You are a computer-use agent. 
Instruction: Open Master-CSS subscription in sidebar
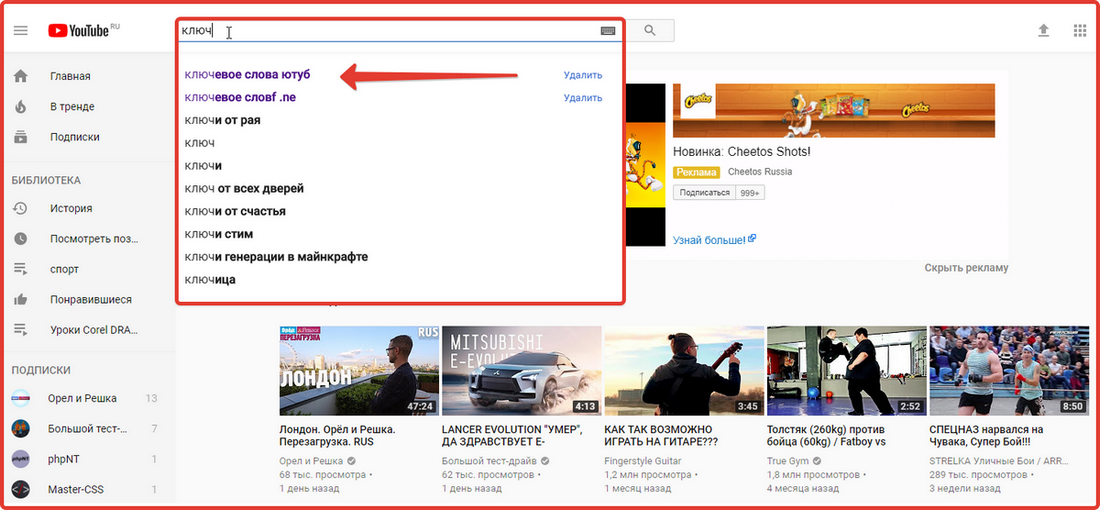pos(75,489)
